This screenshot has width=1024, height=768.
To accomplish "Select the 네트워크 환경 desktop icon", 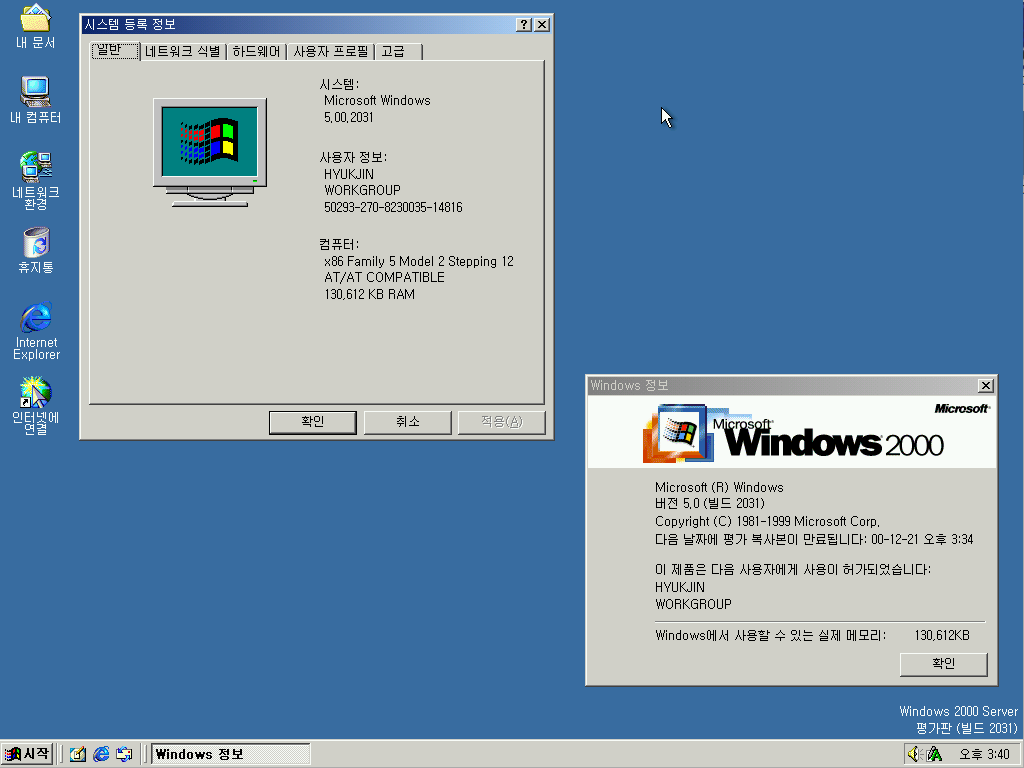I will (x=35, y=180).
